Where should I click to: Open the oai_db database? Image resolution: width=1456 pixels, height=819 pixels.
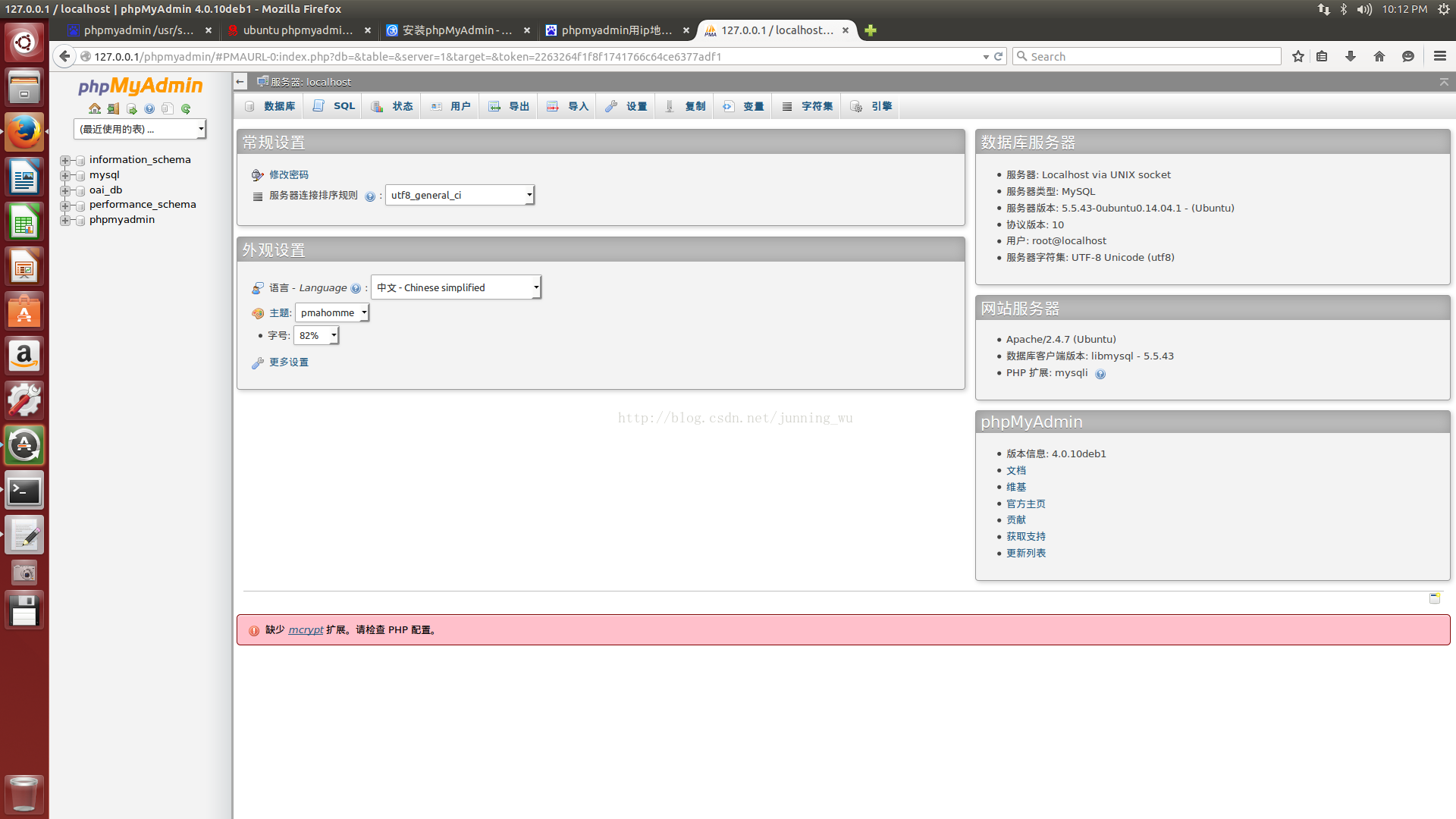pos(105,190)
